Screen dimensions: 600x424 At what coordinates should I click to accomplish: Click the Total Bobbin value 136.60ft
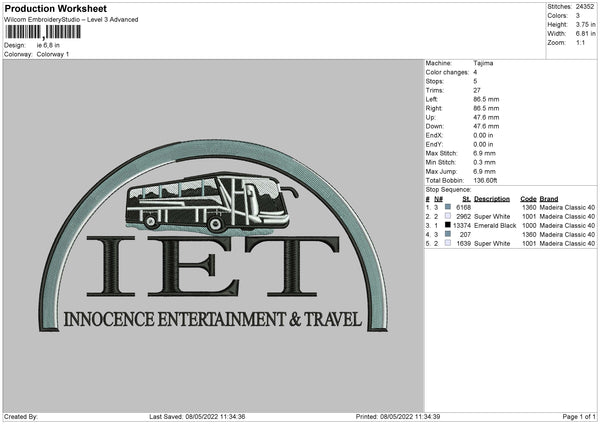485,180
